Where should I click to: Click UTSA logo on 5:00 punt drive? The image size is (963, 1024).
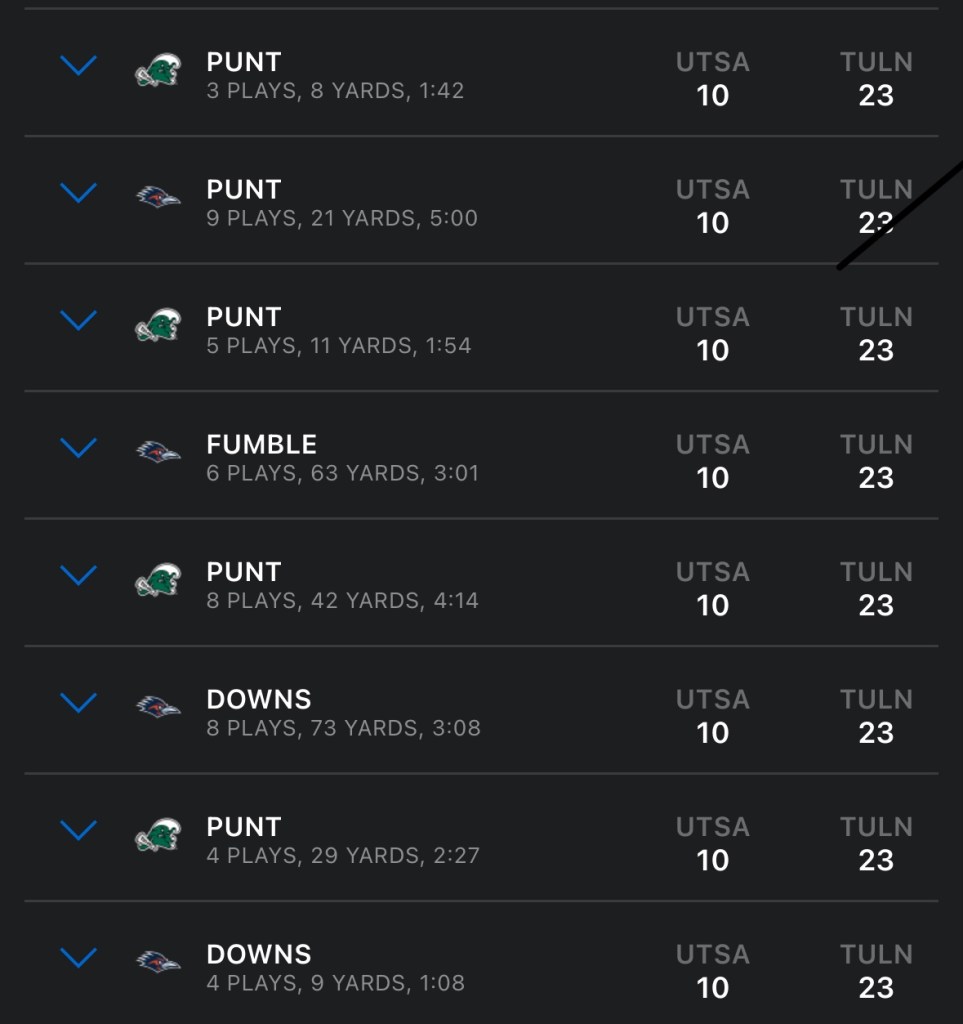point(158,197)
